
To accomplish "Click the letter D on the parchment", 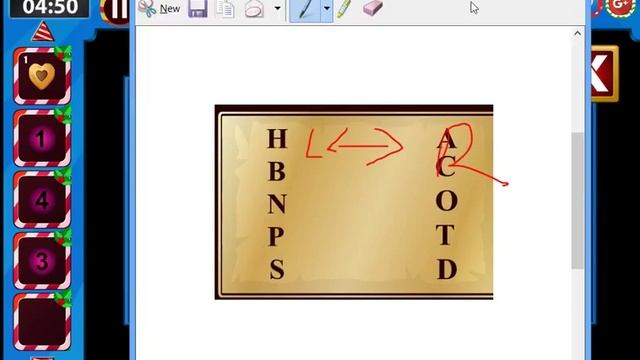I will point(447,269).
